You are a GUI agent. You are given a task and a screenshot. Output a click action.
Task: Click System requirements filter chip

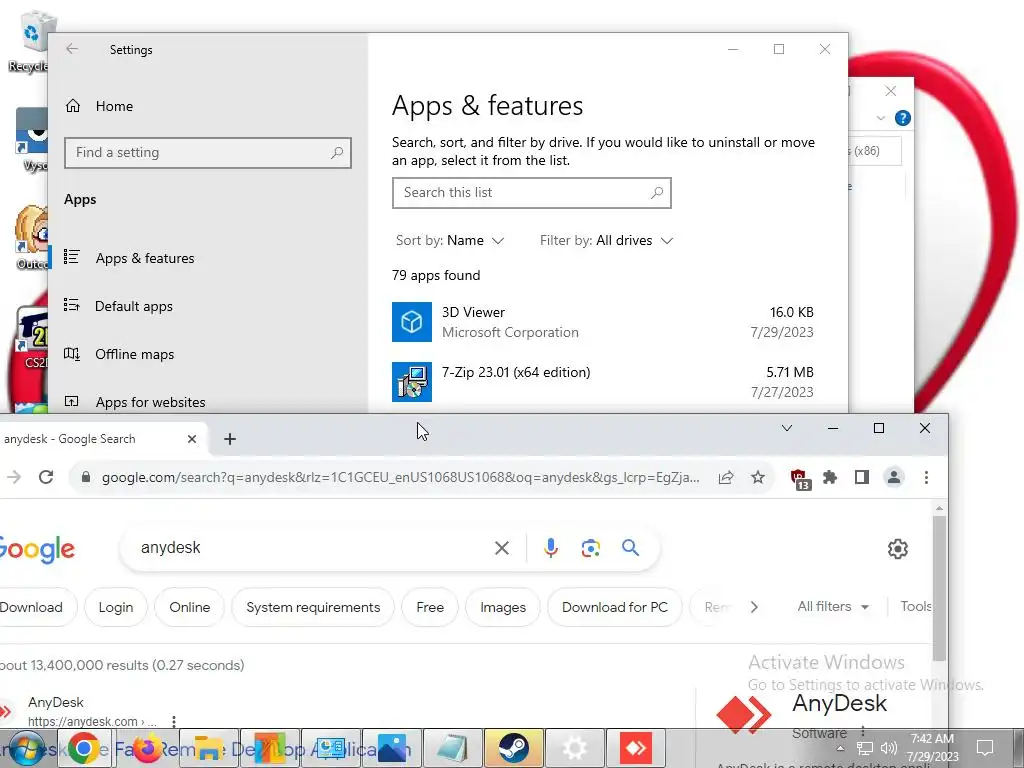coord(313,607)
